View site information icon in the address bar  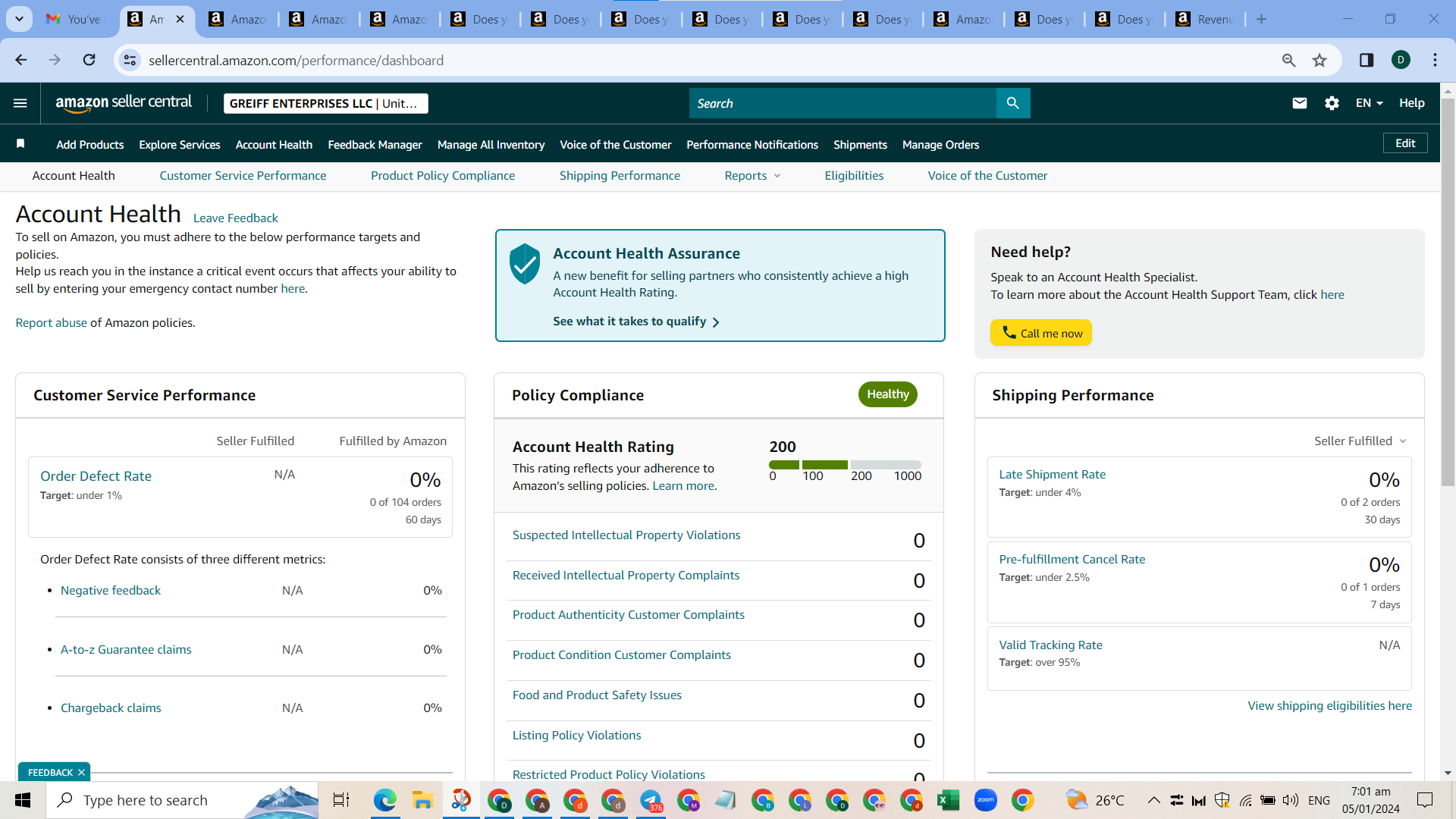pyautogui.click(x=130, y=60)
